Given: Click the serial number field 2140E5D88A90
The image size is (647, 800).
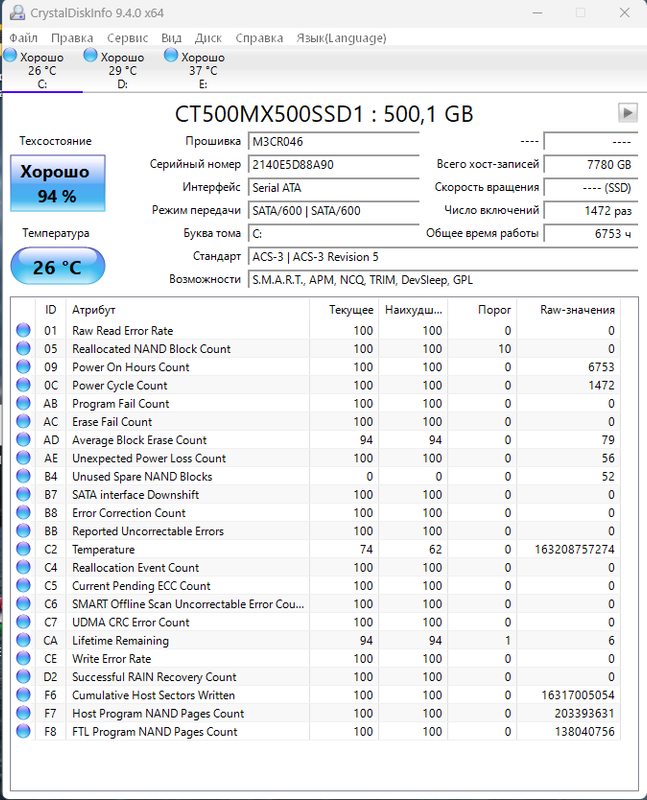Looking at the screenshot, I should (x=333, y=164).
